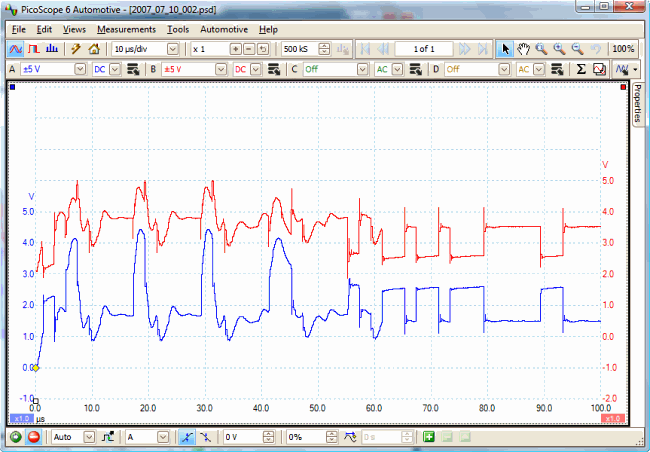Decrease horizontal zoom factor with minus button
Screen dimensions: 650x452
click(x=249, y=49)
